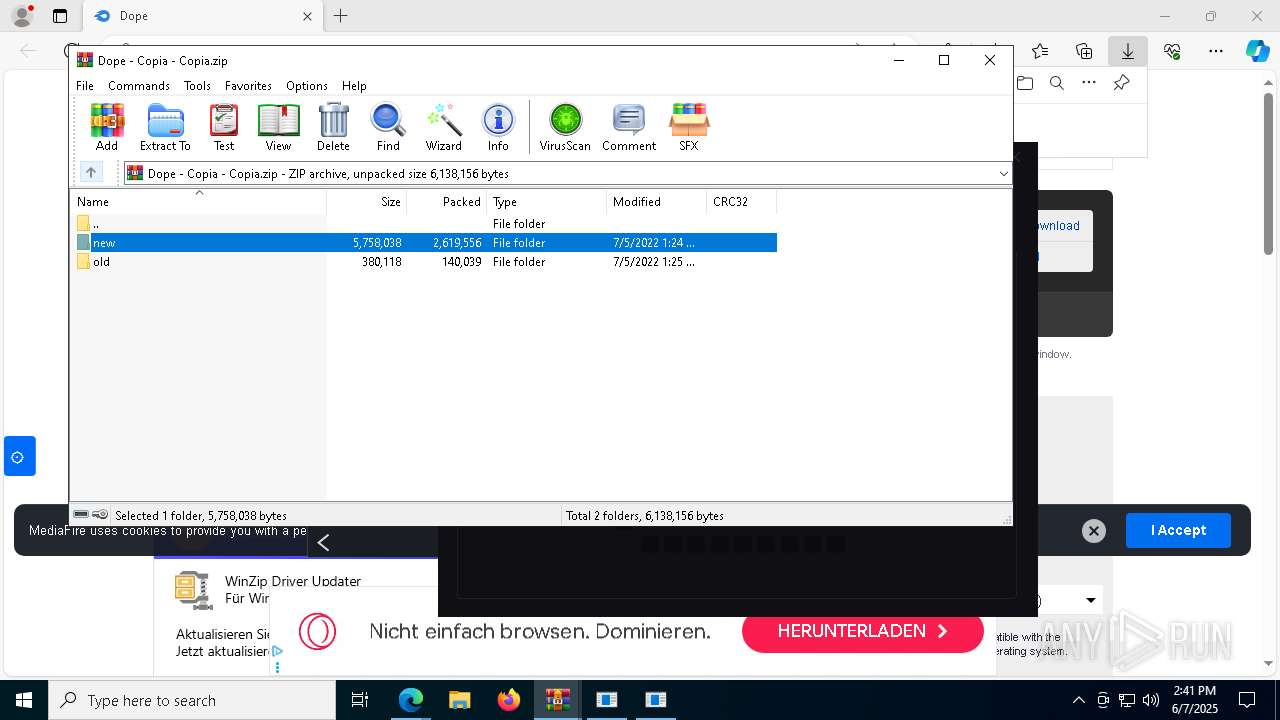
Task: Click I Accept cookies button
Action: (1178, 530)
